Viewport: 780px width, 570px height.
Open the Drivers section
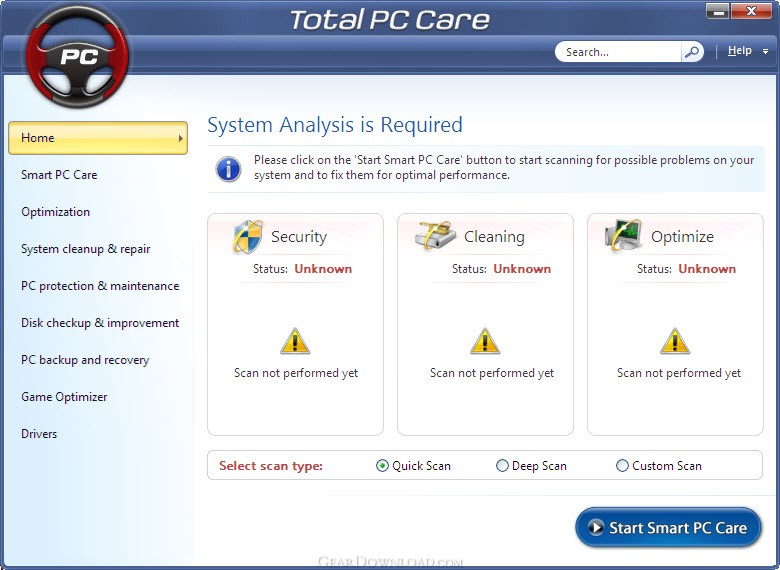[39, 434]
